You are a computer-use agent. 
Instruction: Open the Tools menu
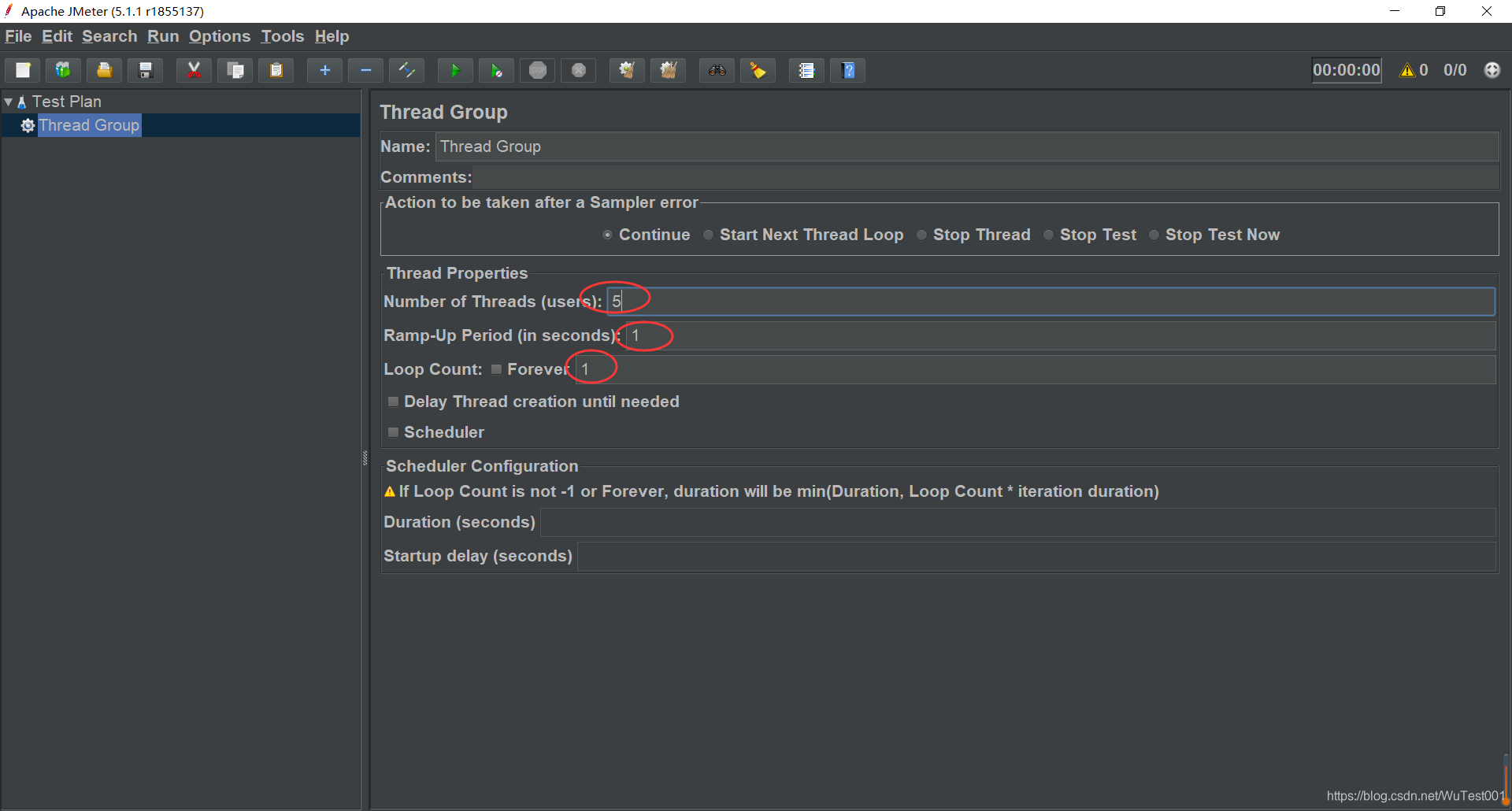pyautogui.click(x=283, y=36)
